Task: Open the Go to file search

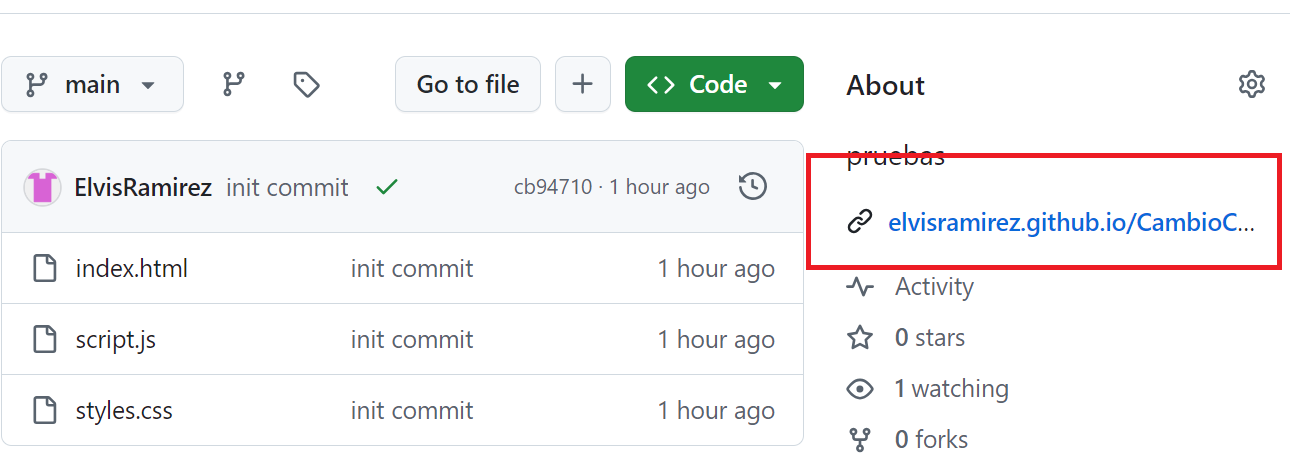Action: (468, 85)
